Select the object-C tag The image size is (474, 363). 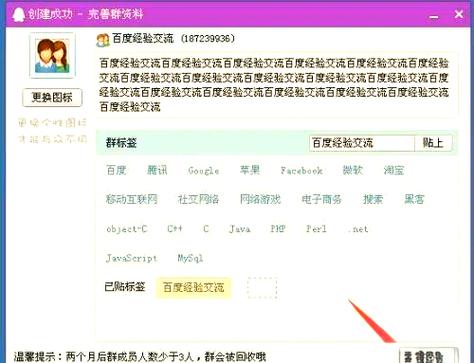tap(127, 229)
